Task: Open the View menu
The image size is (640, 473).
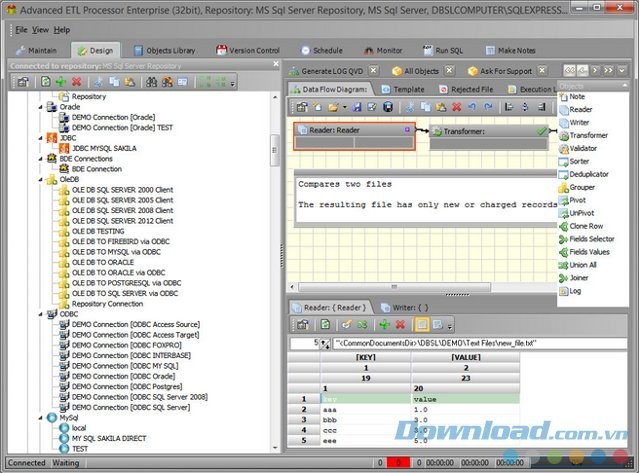Action: [38, 30]
